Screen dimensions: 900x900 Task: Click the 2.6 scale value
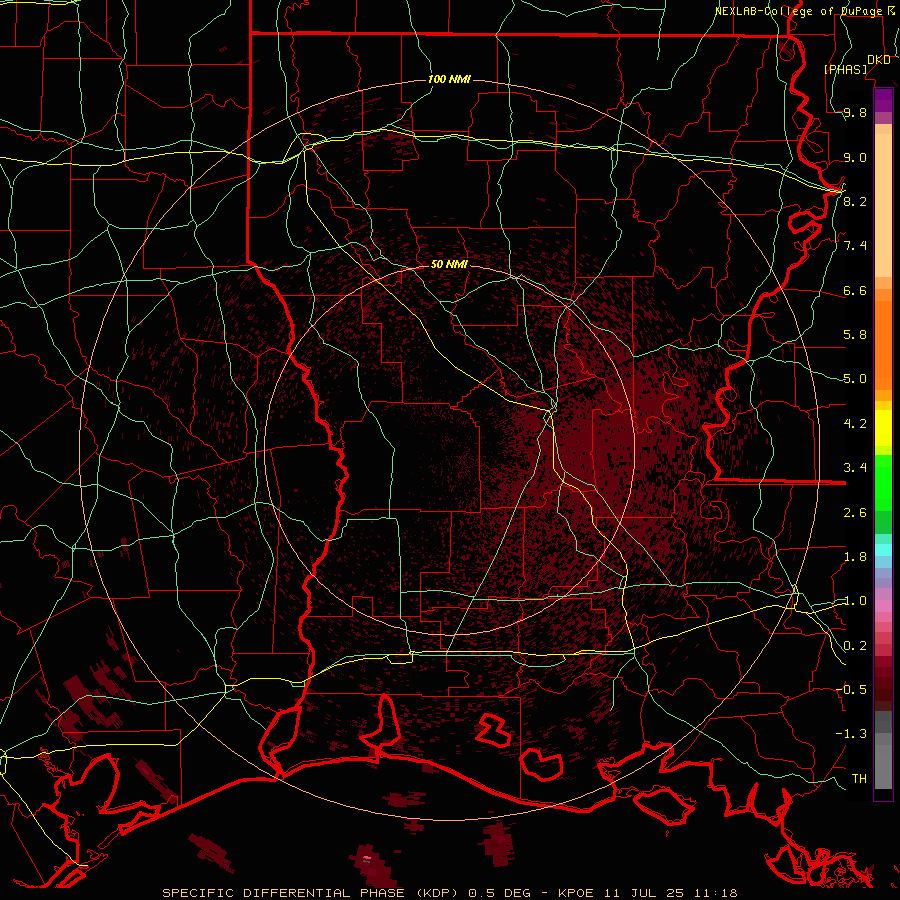click(855, 513)
